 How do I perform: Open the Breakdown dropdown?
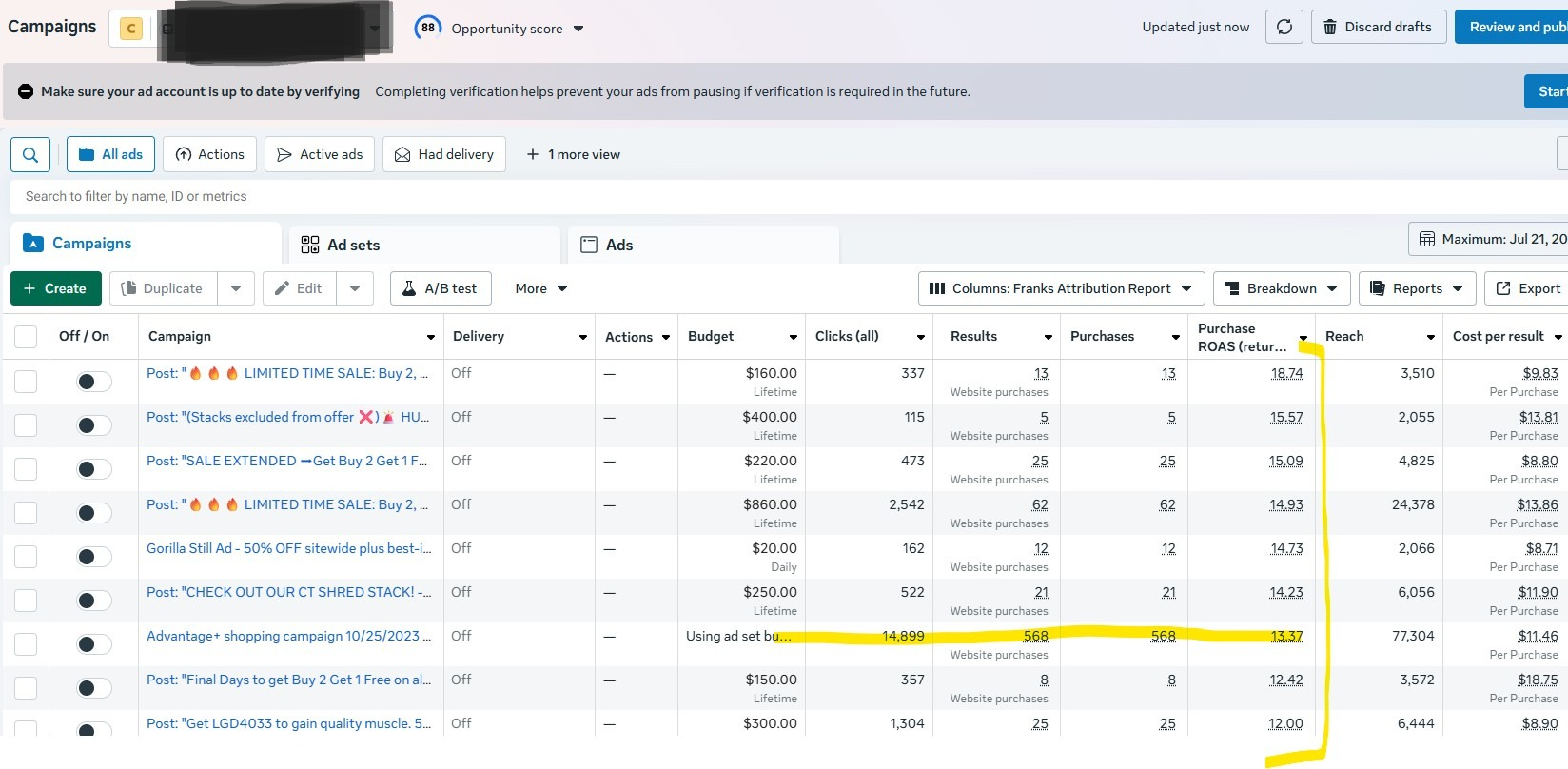pyautogui.click(x=1282, y=288)
